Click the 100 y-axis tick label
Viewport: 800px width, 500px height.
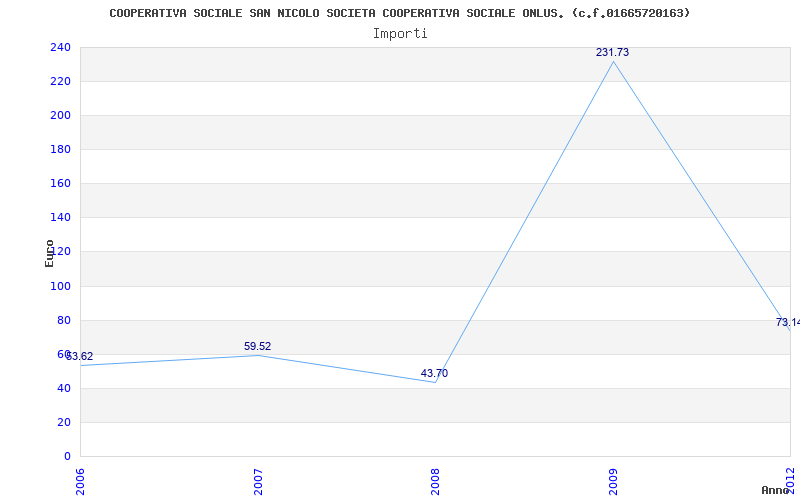(x=60, y=286)
